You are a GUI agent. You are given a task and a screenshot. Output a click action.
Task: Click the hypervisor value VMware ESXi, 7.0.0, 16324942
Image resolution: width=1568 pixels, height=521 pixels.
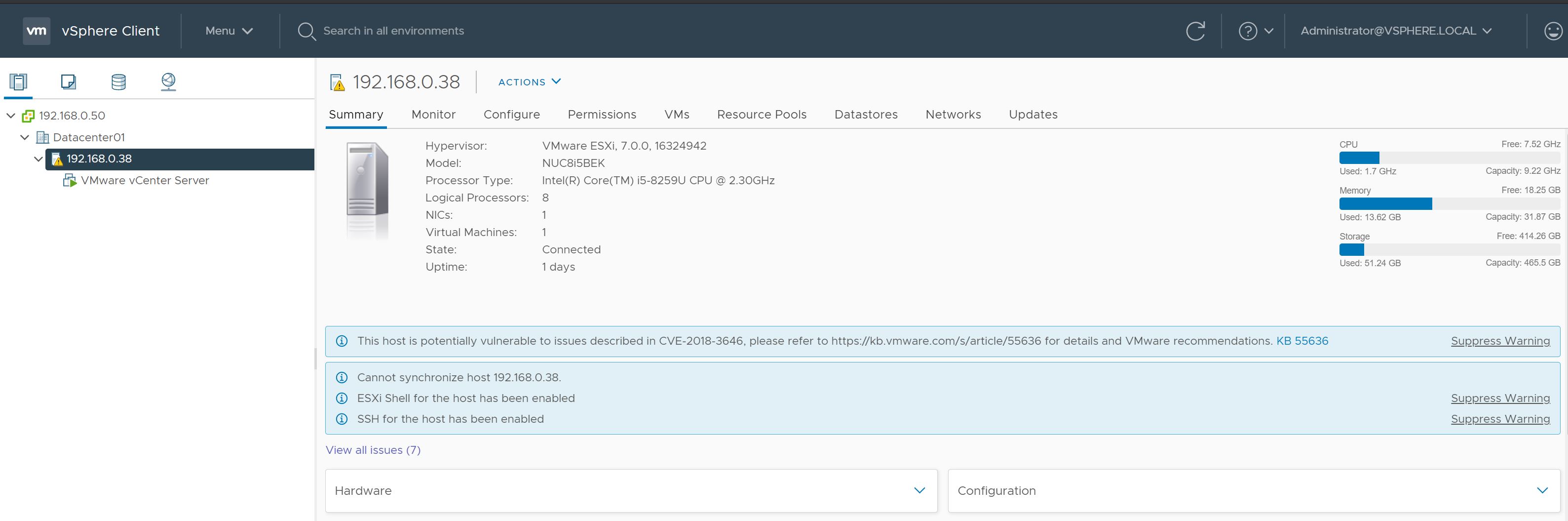pyautogui.click(x=624, y=146)
